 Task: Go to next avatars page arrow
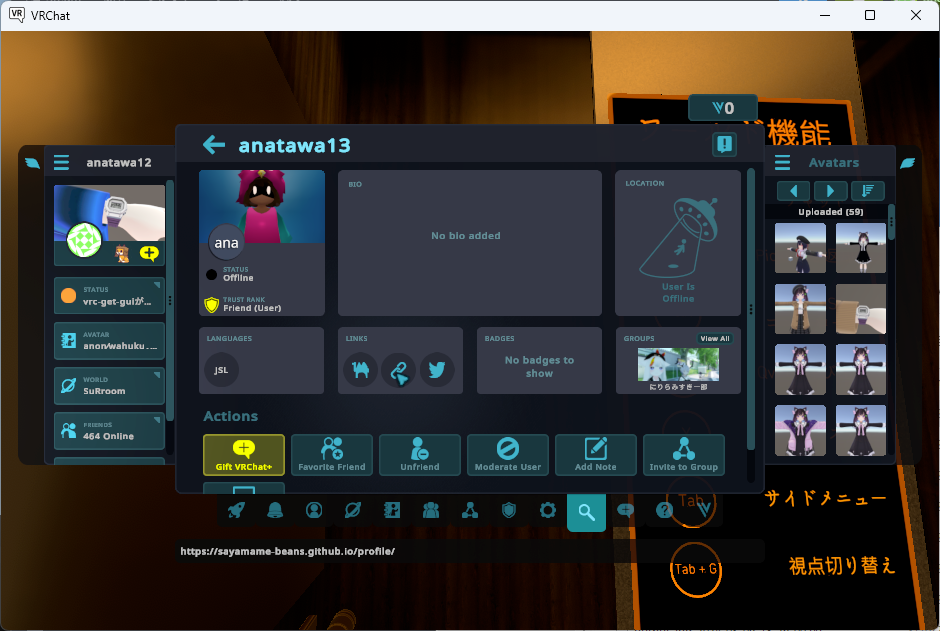[x=830, y=191]
